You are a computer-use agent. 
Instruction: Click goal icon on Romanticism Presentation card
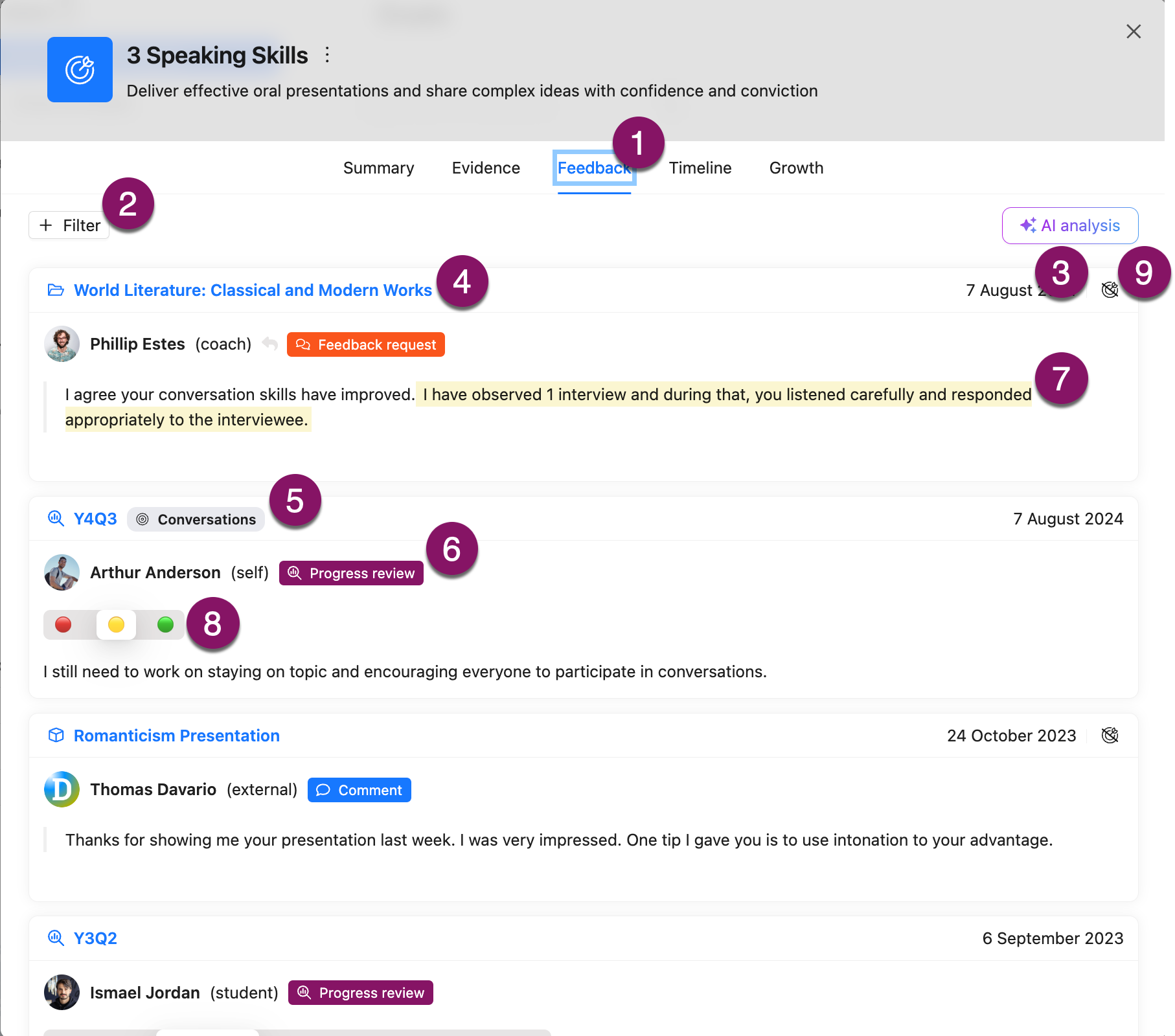1110,736
